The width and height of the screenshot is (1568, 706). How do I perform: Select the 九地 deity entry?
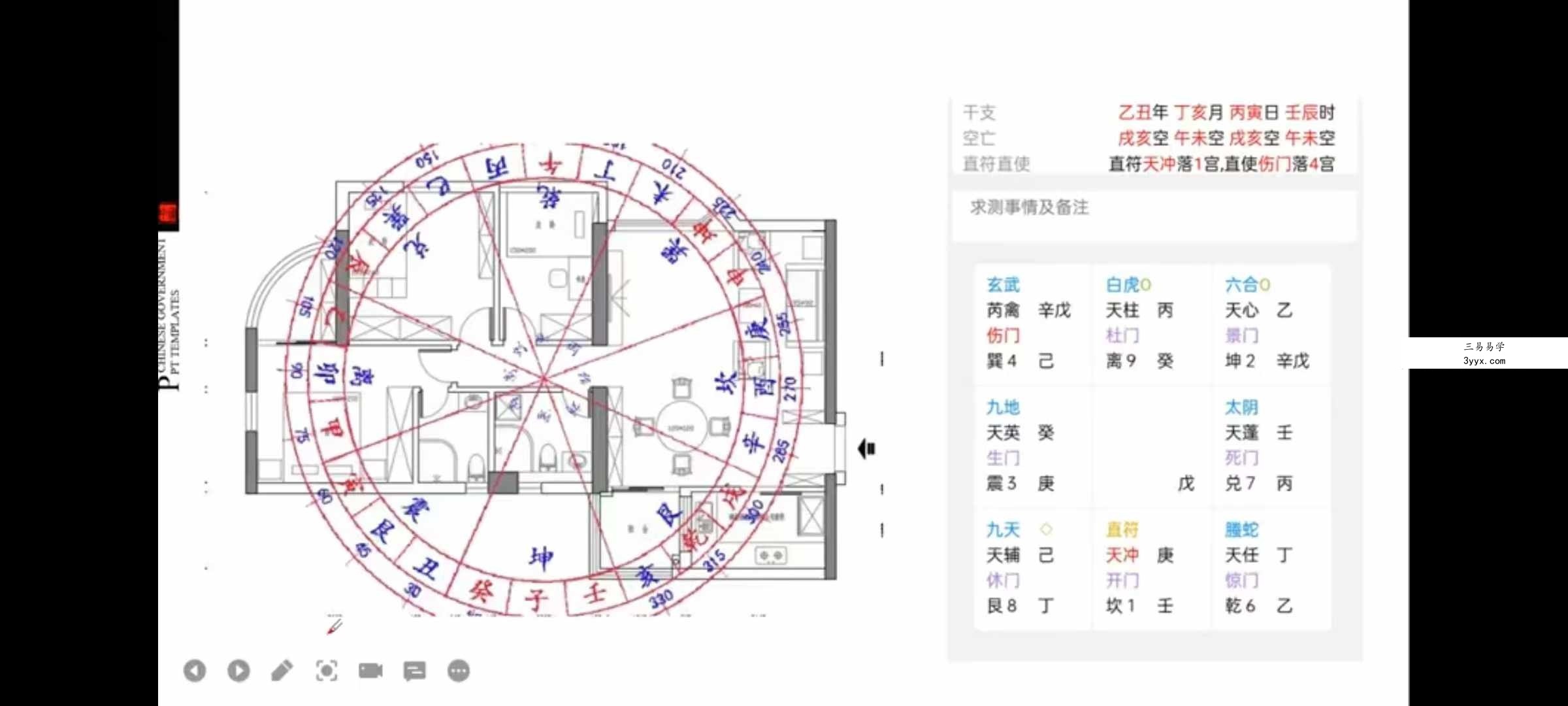click(1003, 407)
